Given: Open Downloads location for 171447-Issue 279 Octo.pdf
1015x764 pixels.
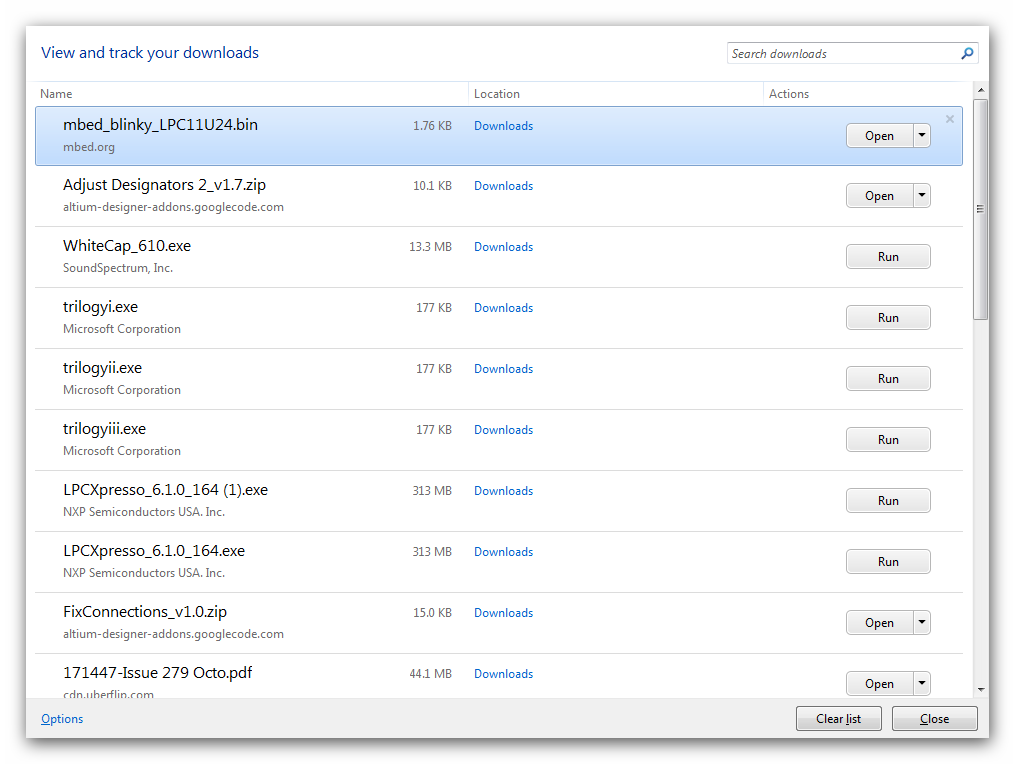Looking at the screenshot, I should [504, 673].
